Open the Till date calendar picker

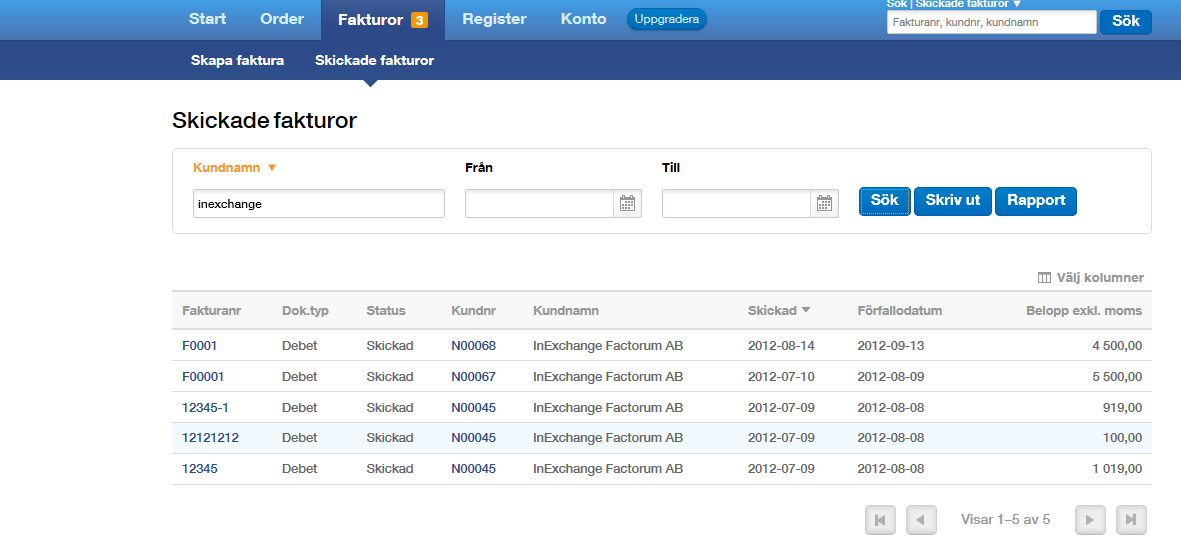click(x=824, y=203)
